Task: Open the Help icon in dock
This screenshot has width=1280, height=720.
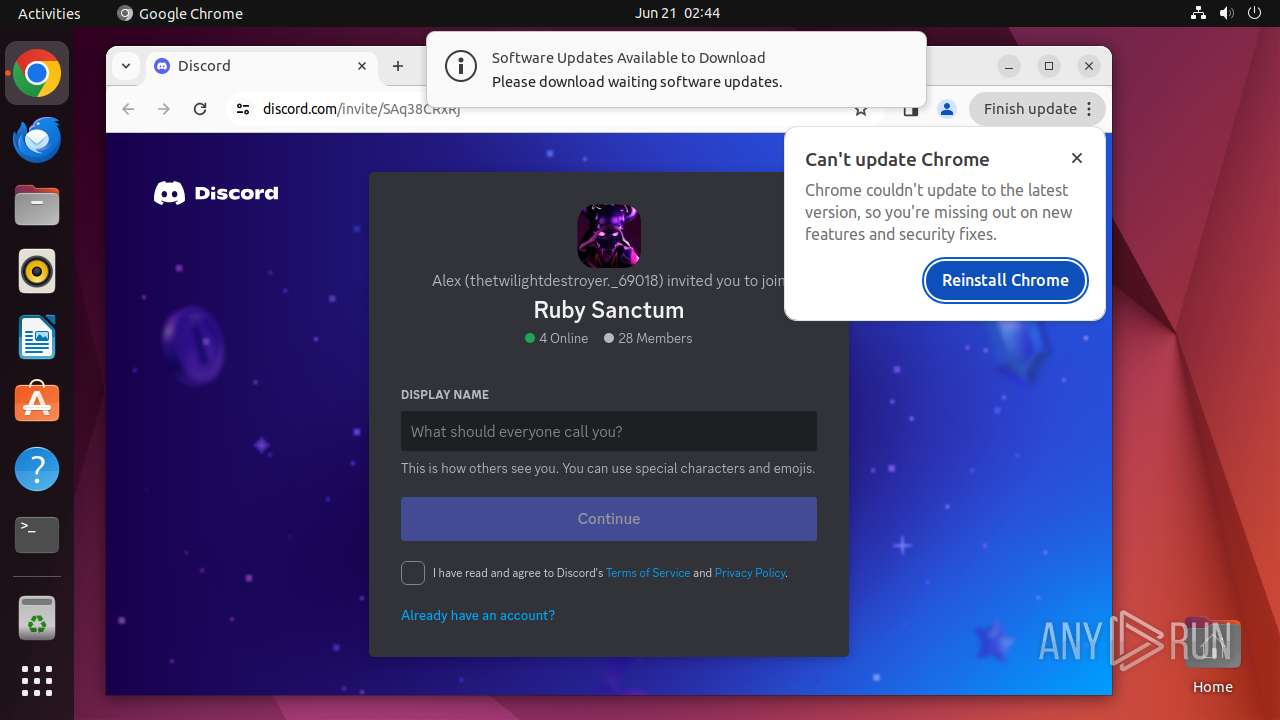Action: [37, 469]
